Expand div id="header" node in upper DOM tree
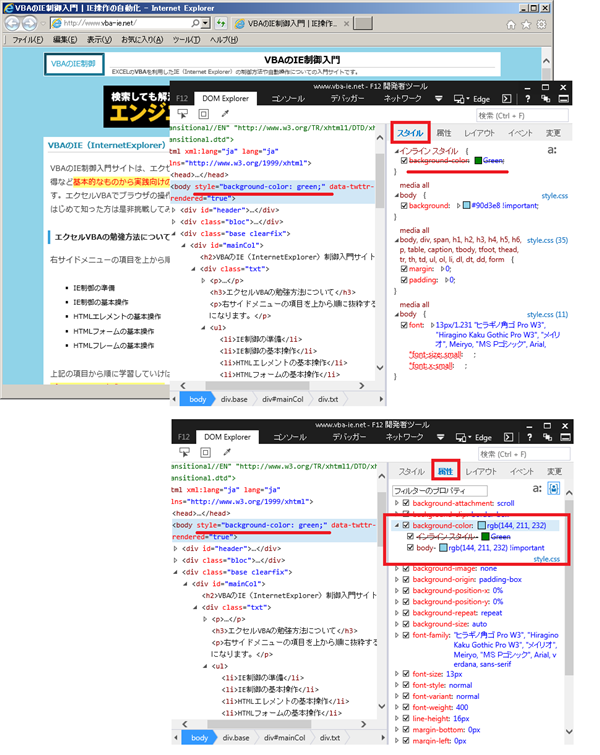 (x=174, y=210)
